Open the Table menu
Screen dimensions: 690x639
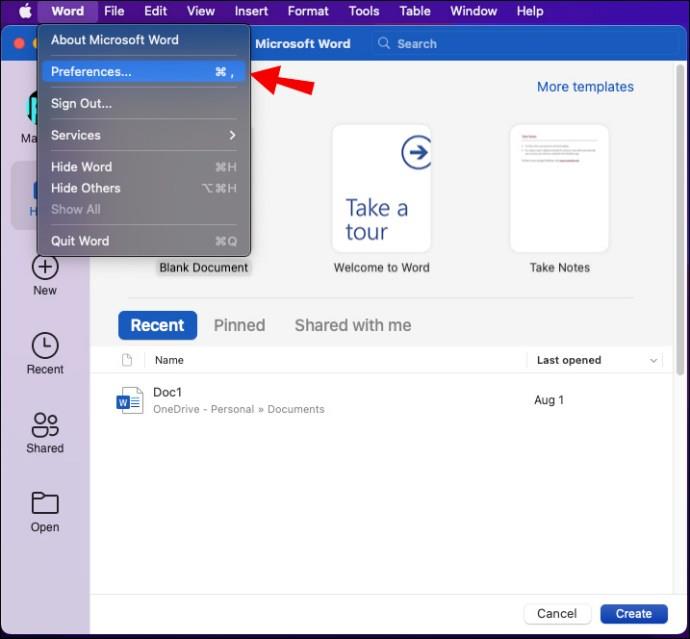tap(415, 11)
